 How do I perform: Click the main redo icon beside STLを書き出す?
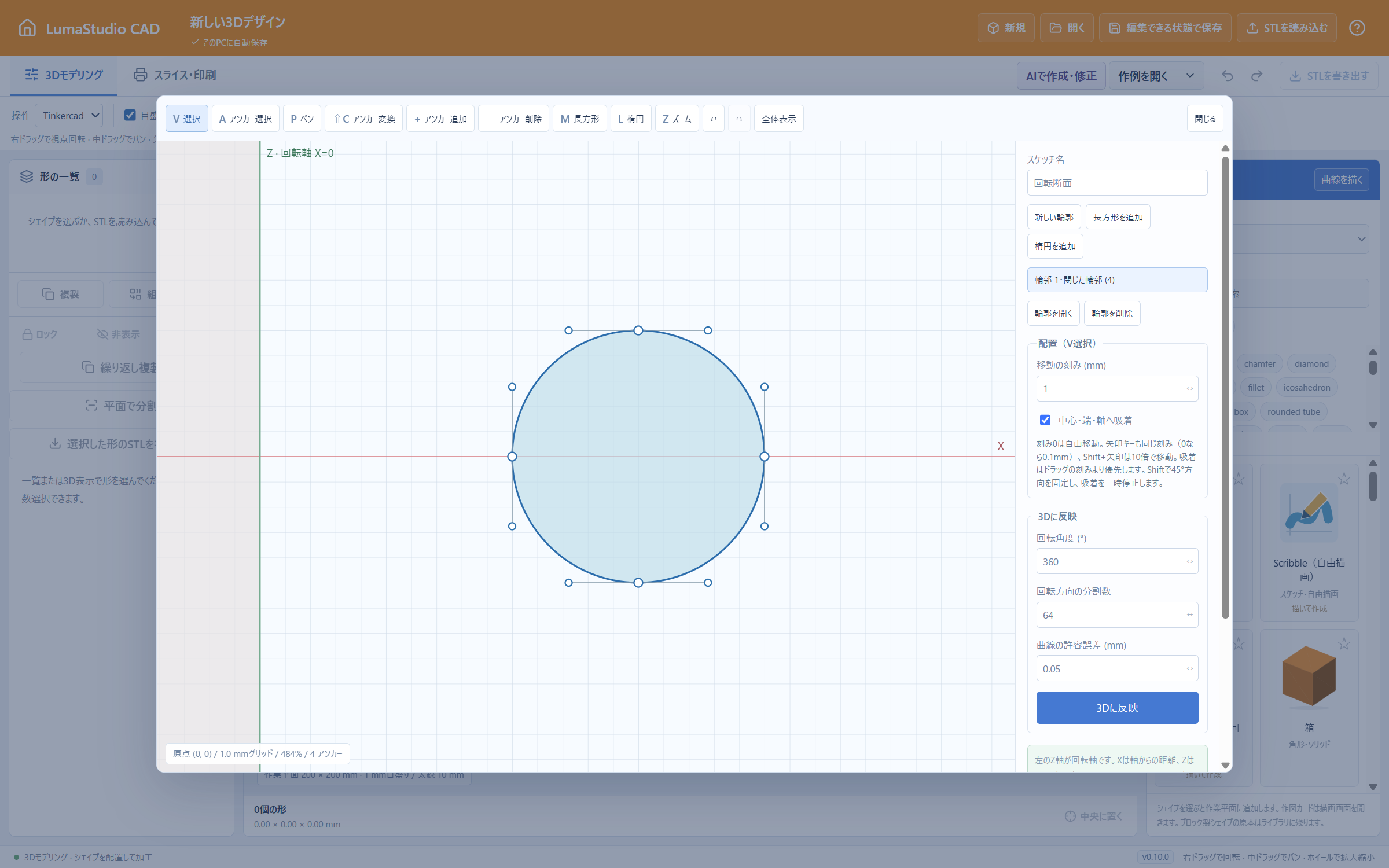[1256, 76]
